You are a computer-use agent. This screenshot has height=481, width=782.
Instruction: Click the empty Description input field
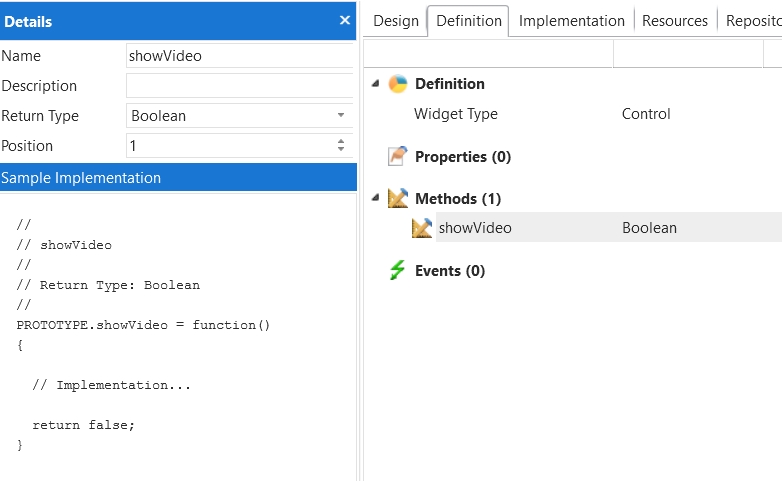238,86
